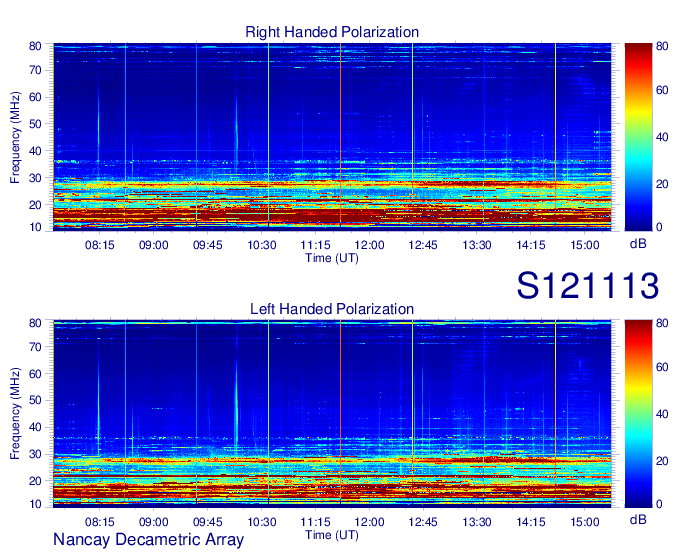Click the 12:00 tick label on bottom plot
The image size is (680, 552).
pyautogui.click(x=369, y=522)
